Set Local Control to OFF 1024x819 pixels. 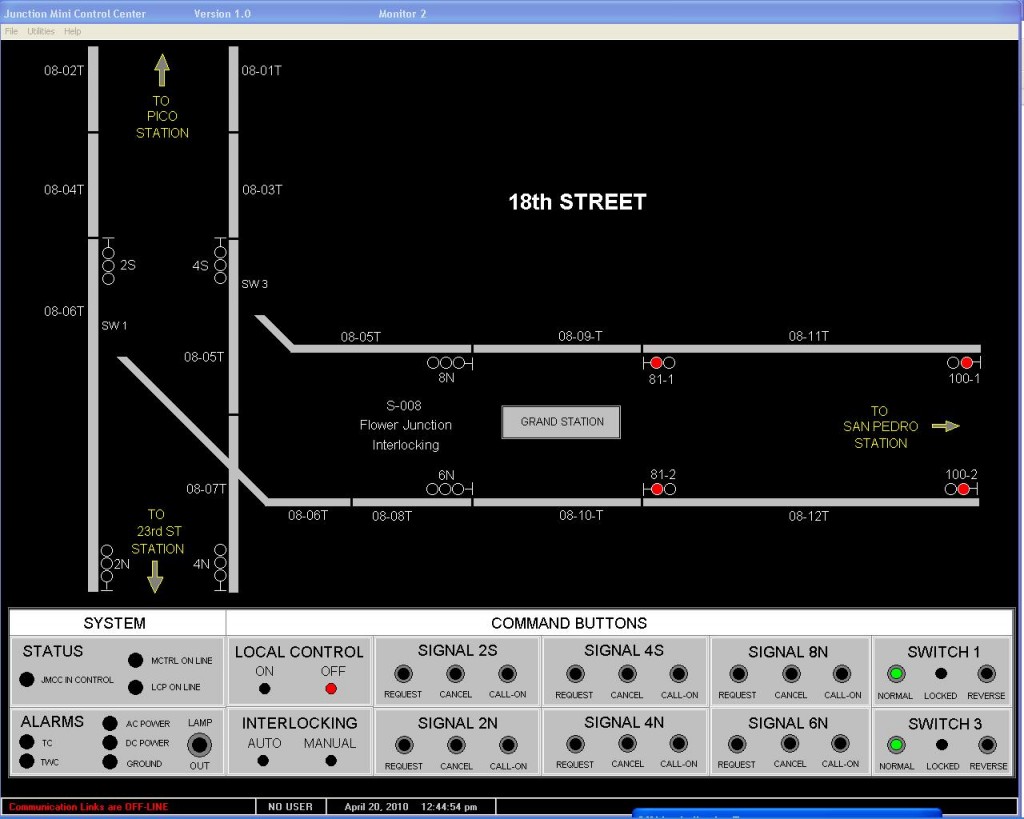tap(331, 688)
